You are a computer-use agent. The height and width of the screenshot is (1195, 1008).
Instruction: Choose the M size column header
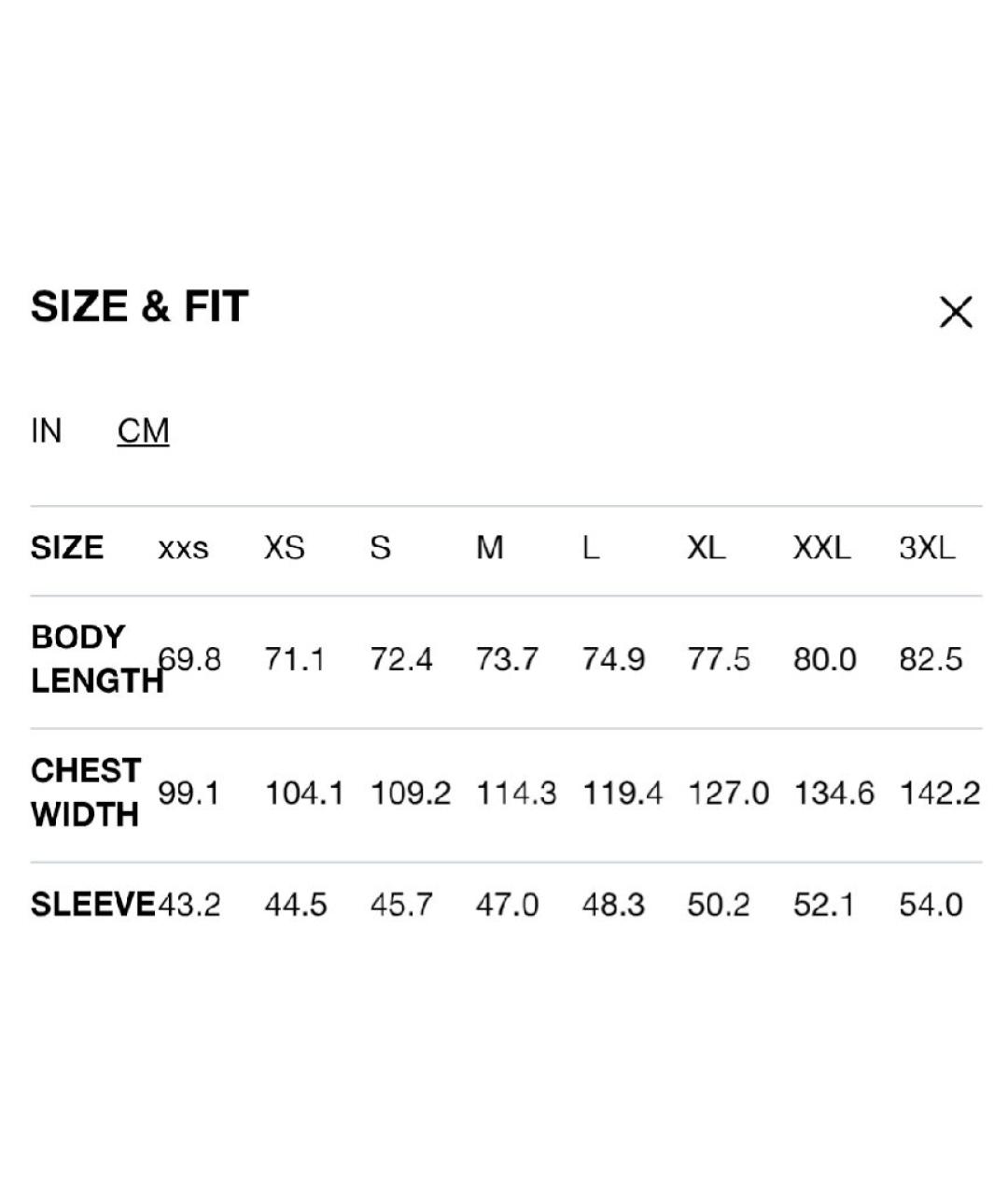tap(489, 548)
